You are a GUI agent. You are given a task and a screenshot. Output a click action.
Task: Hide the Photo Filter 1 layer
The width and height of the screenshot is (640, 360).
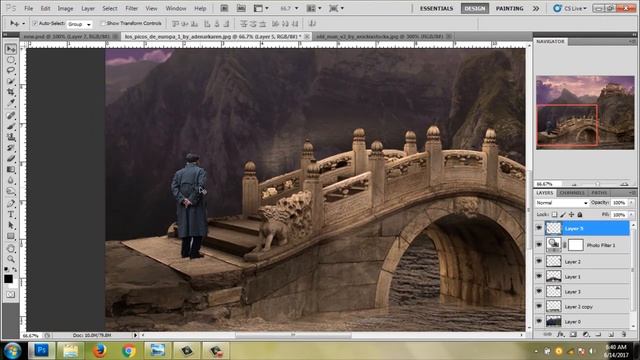point(539,245)
